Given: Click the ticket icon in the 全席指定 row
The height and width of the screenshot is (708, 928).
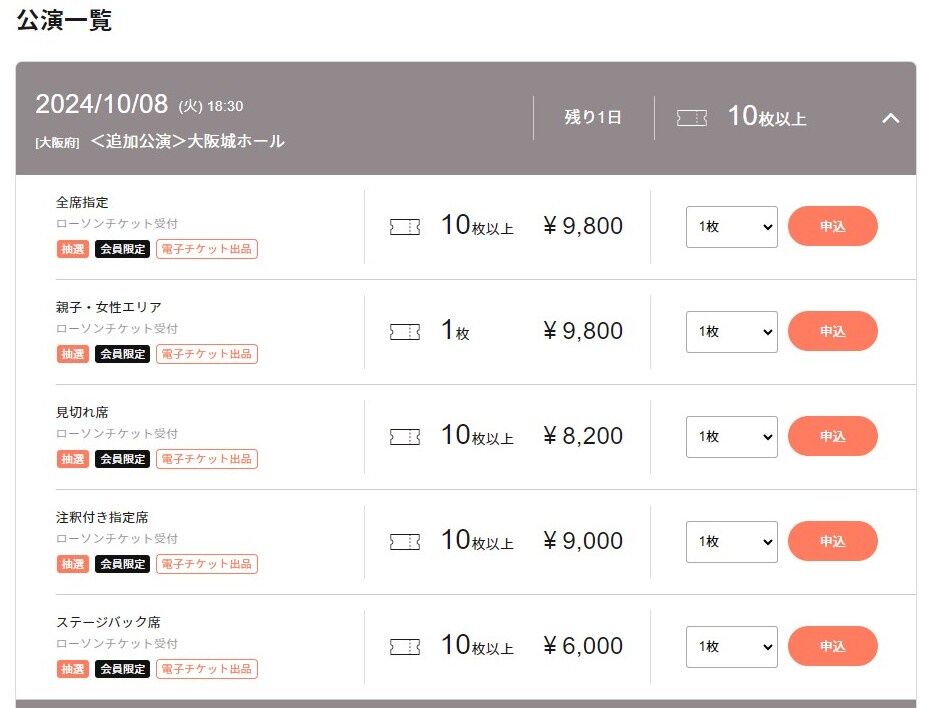Looking at the screenshot, I should point(405,227).
